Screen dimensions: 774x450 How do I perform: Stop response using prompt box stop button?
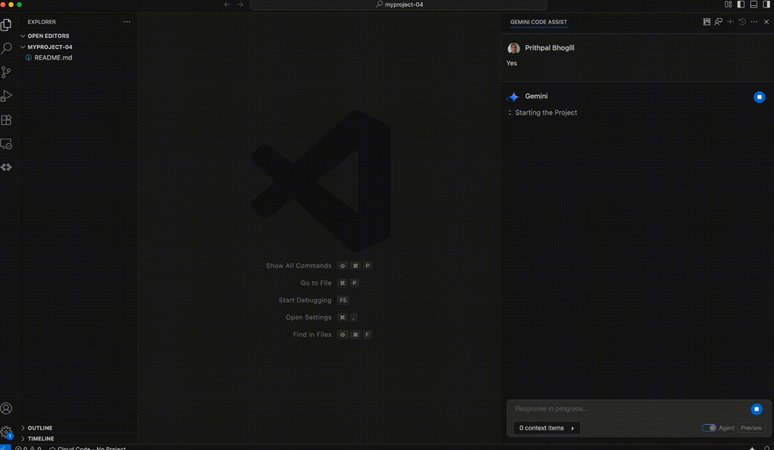tap(757, 409)
